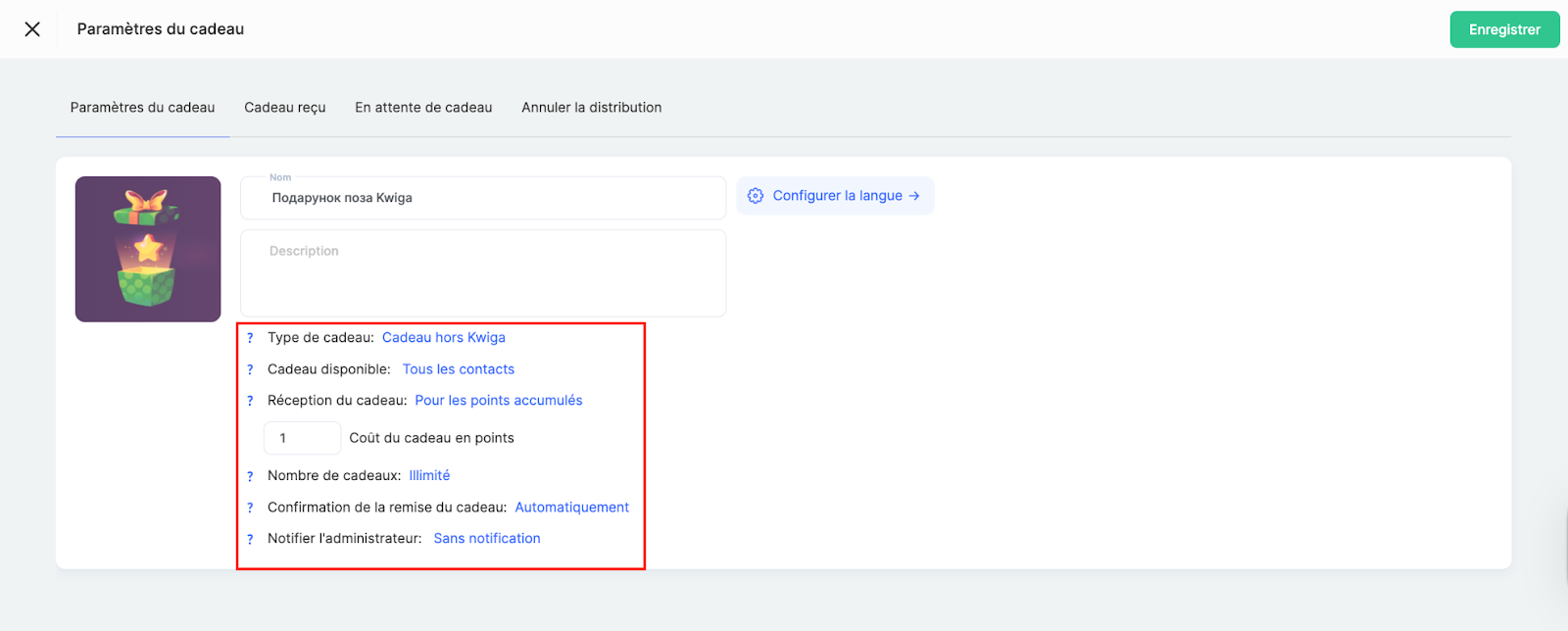
Task: Click the gear icon in Configurer la langue
Action: pyautogui.click(x=756, y=196)
